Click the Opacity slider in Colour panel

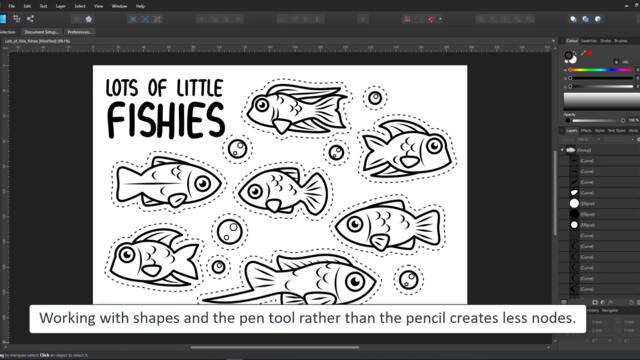point(595,120)
